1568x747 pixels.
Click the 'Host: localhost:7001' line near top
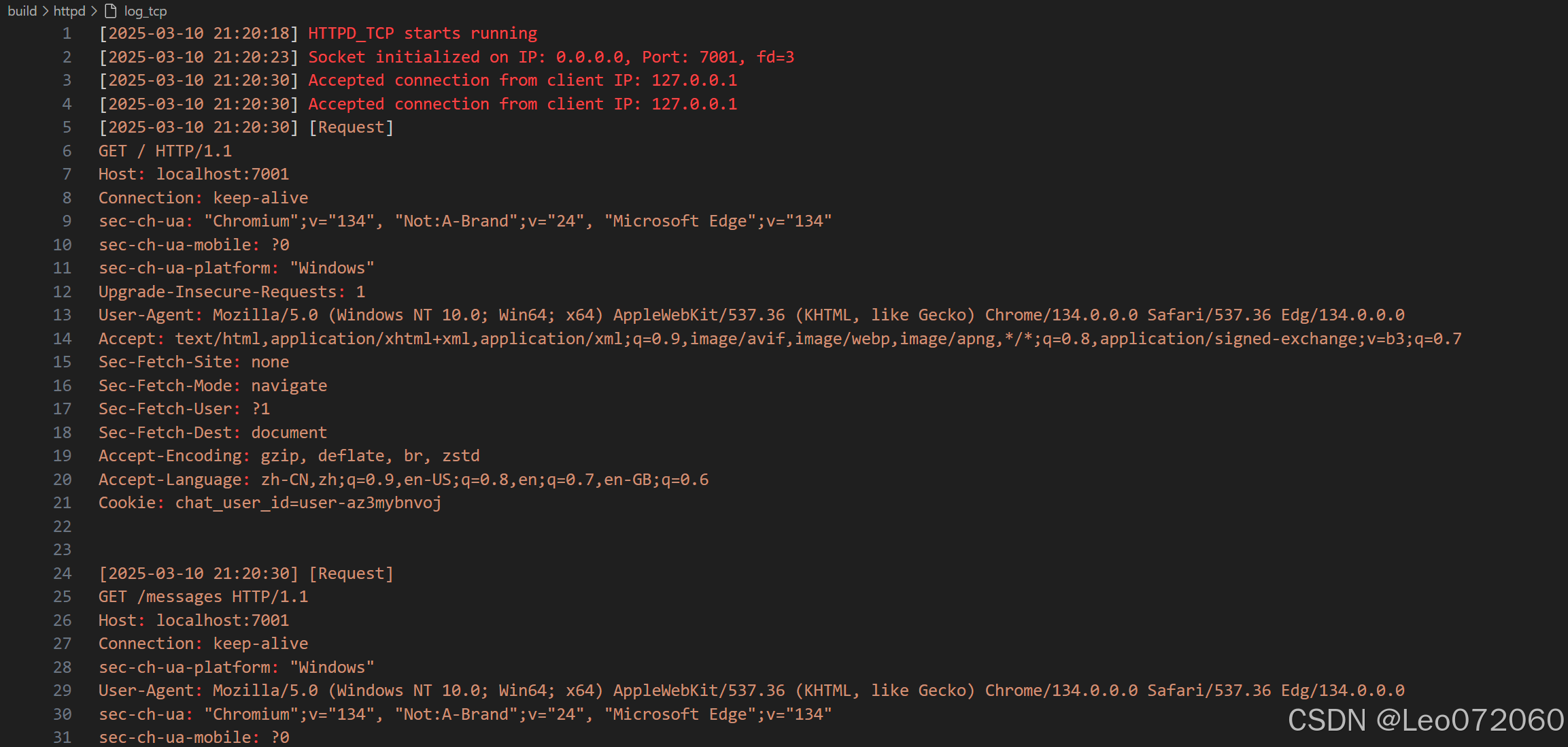194,174
